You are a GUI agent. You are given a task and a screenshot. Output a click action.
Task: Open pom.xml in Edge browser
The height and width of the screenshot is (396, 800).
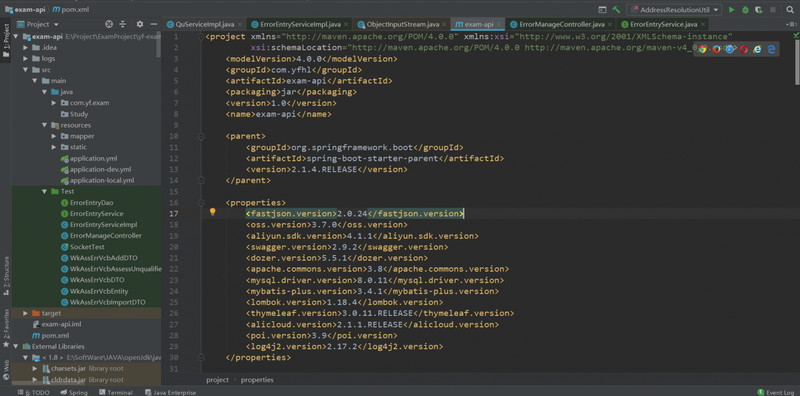click(771, 49)
